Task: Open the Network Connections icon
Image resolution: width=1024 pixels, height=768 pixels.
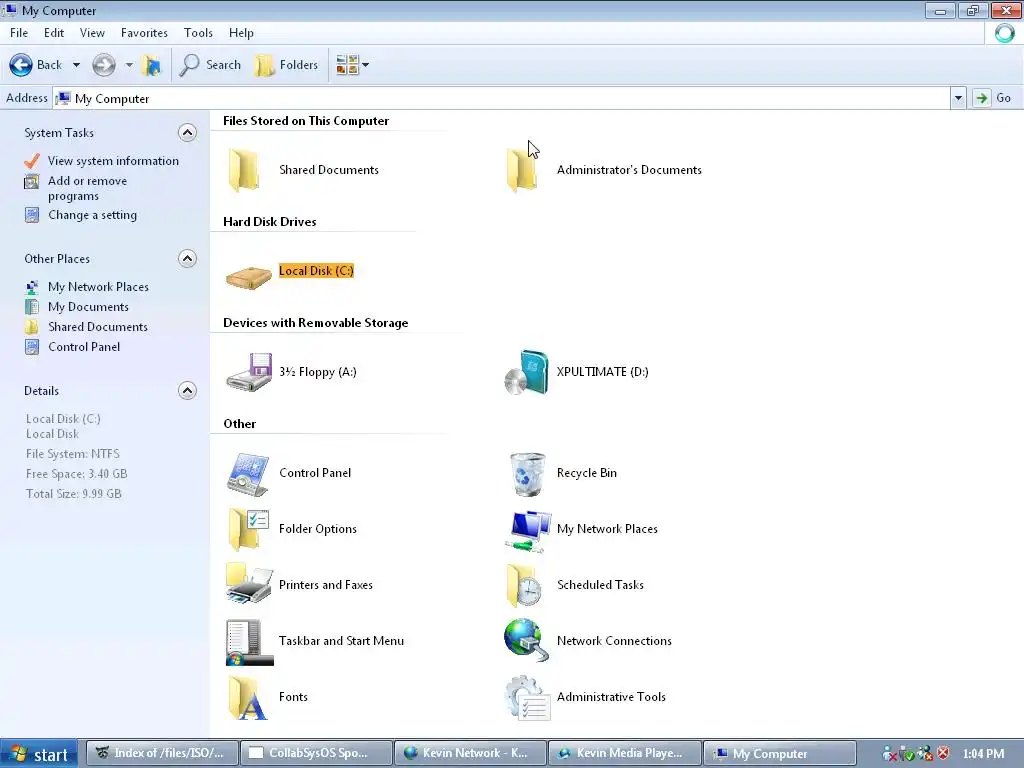Action: 526,640
